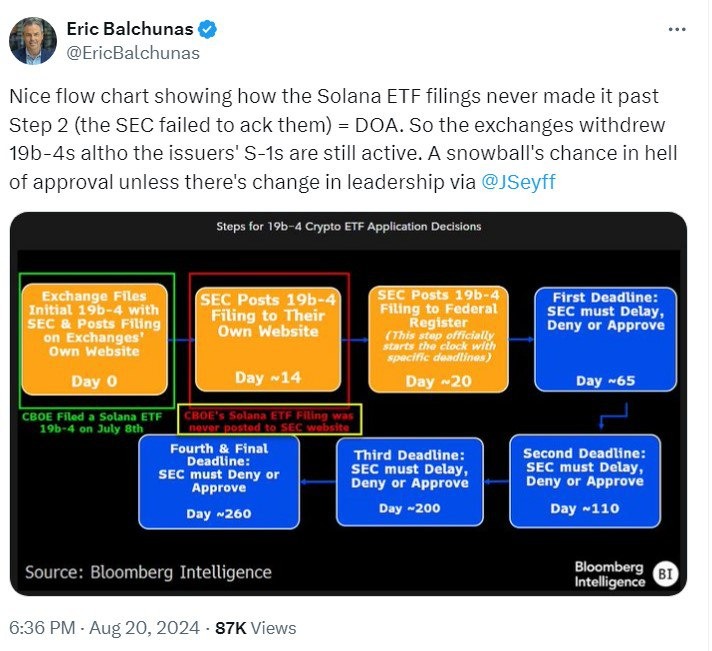Click the Bloomberg Intelligence BI logo circle
This screenshot has height=651, width=712.
(666, 573)
